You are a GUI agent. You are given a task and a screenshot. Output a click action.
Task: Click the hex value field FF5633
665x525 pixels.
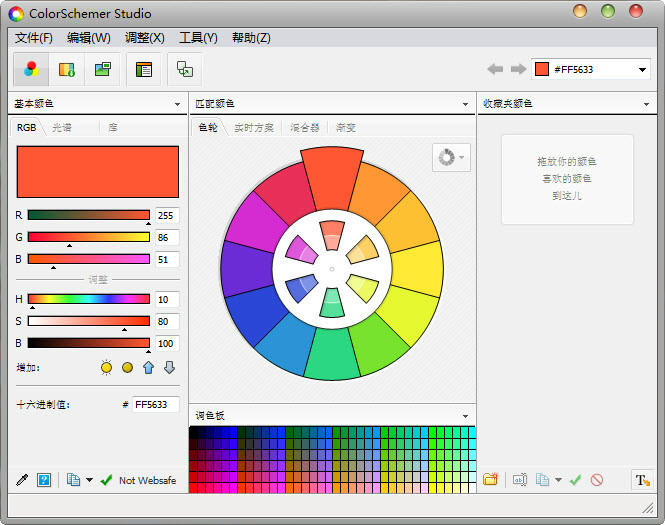[156, 405]
